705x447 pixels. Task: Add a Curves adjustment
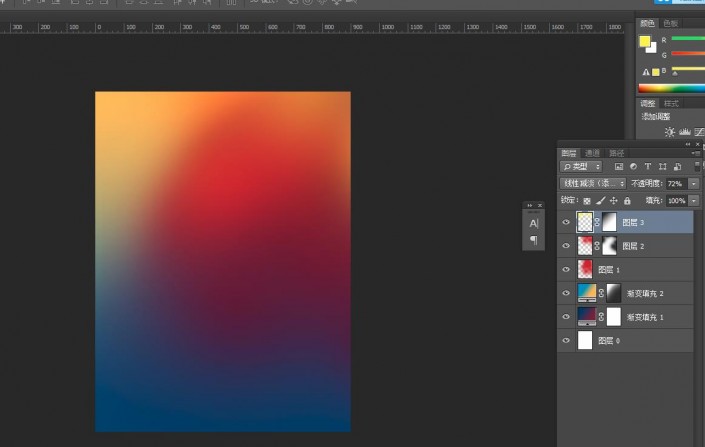click(x=700, y=132)
